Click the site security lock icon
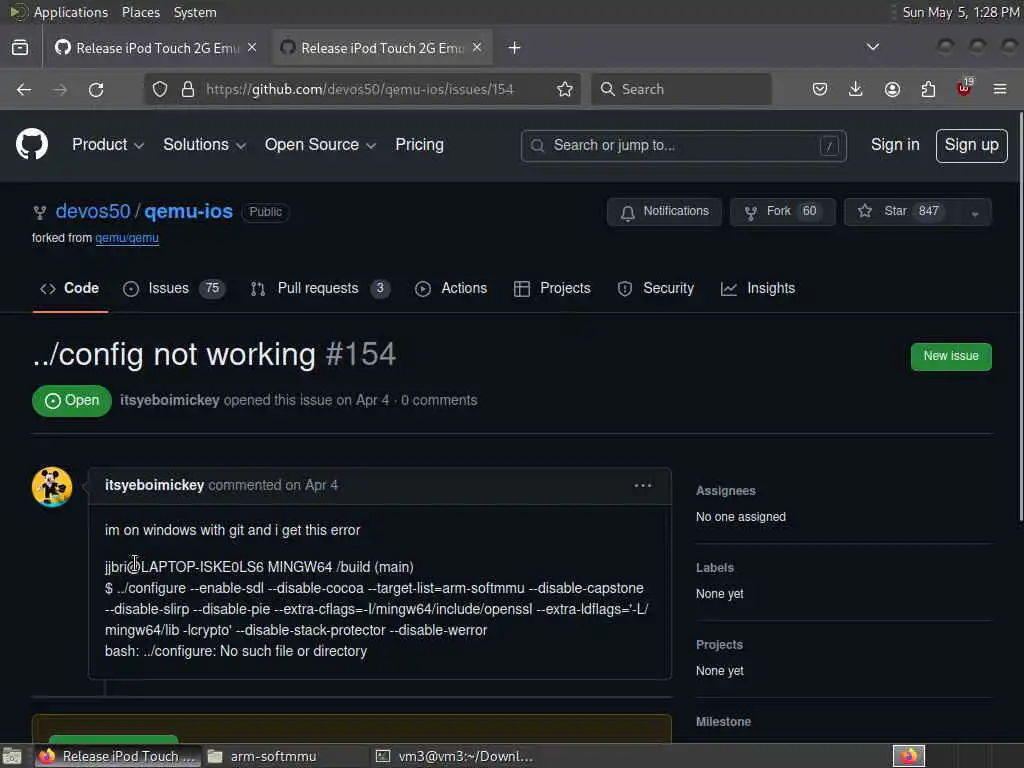This screenshot has width=1024, height=768. (188, 89)
